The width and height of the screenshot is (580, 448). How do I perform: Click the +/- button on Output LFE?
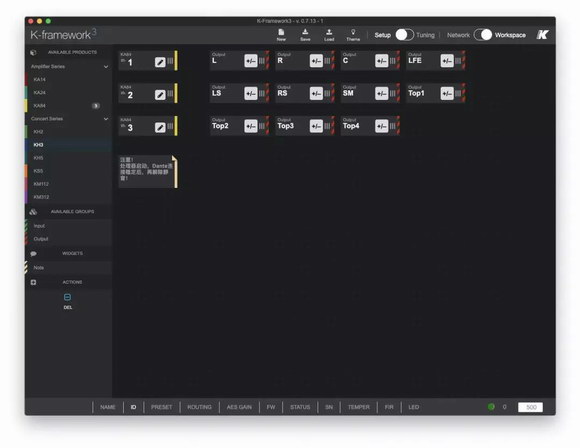click(447, 61)
